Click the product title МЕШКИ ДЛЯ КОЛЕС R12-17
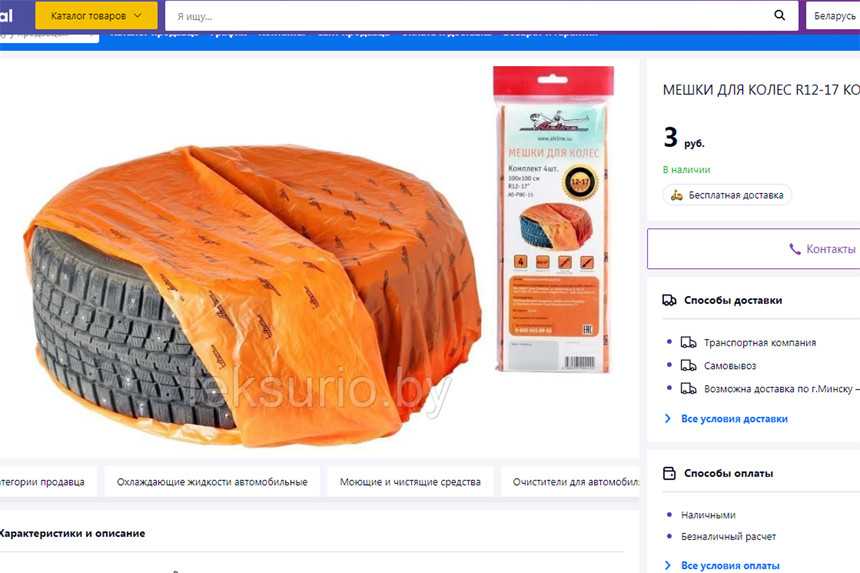Image resolution: width=860 pixels, height=573 pixels. pos(761,90)
